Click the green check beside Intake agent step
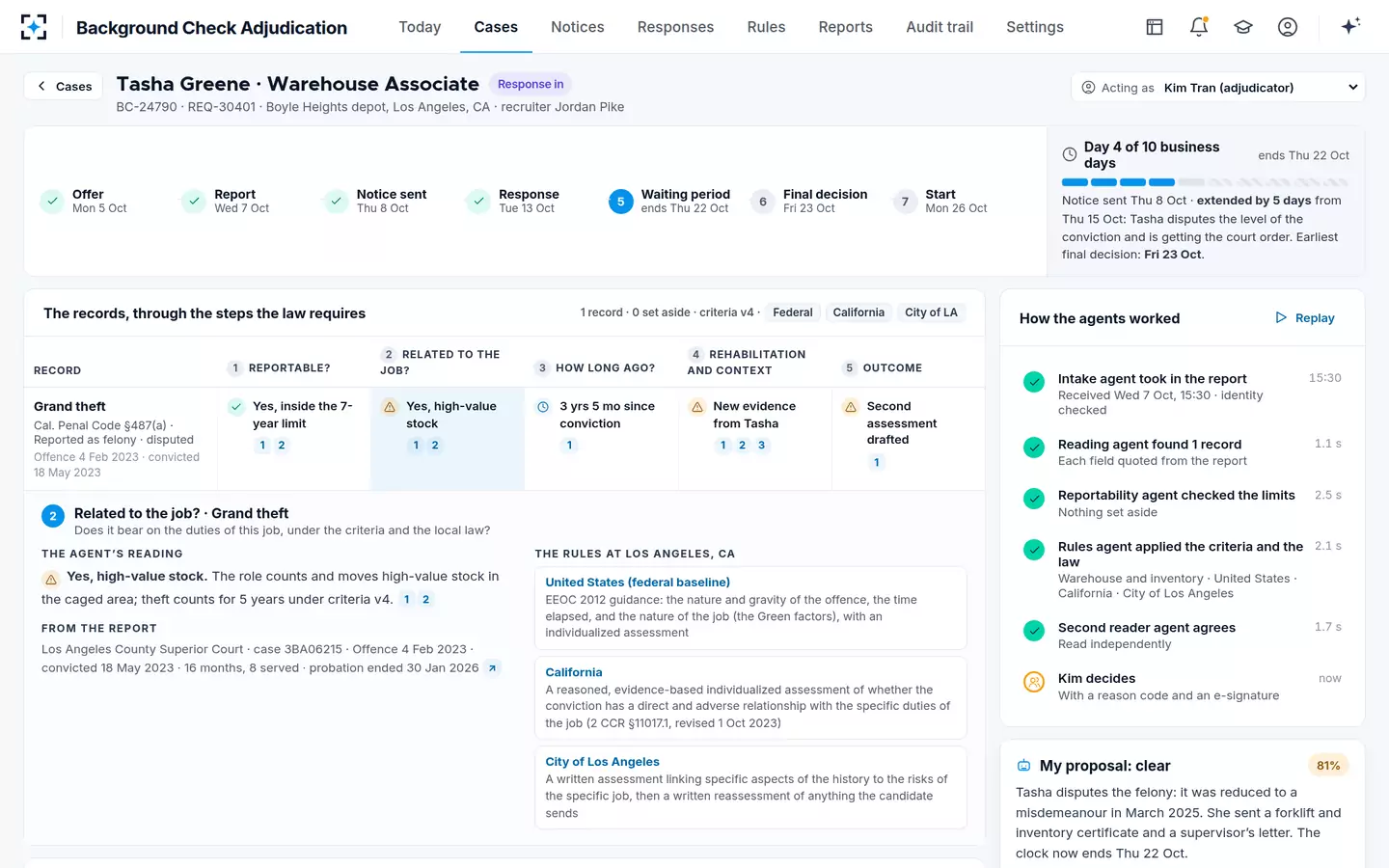Image resolution: width=1389 pixels, height=868 pixels. pos(1034,382)
